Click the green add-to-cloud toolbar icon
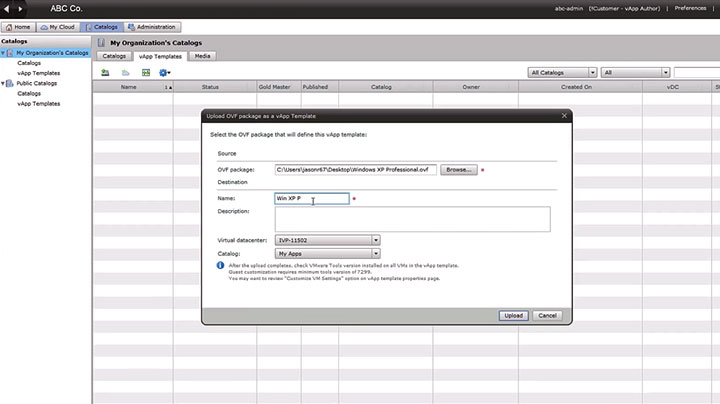Screen dimensions: 720x404 [146, 73]
